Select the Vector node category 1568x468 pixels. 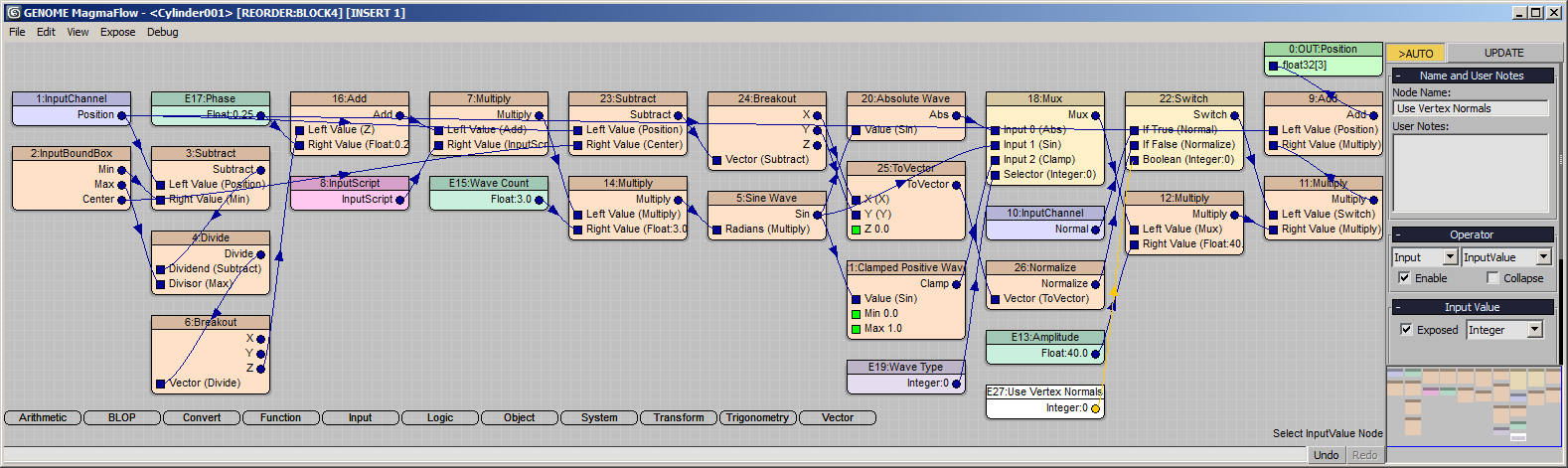(838, 418)
